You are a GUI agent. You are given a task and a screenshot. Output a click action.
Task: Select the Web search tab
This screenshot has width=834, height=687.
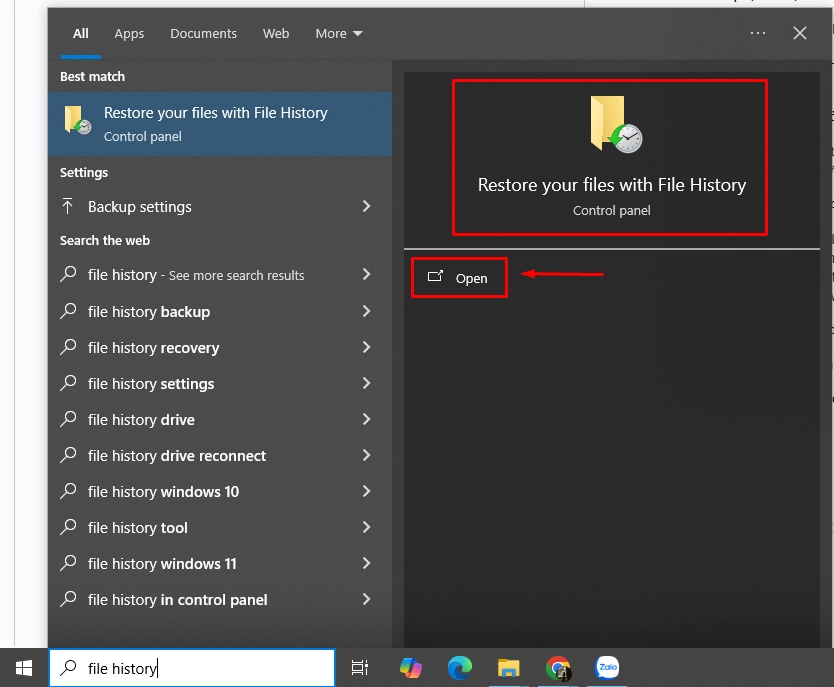[x=276, y=33]
